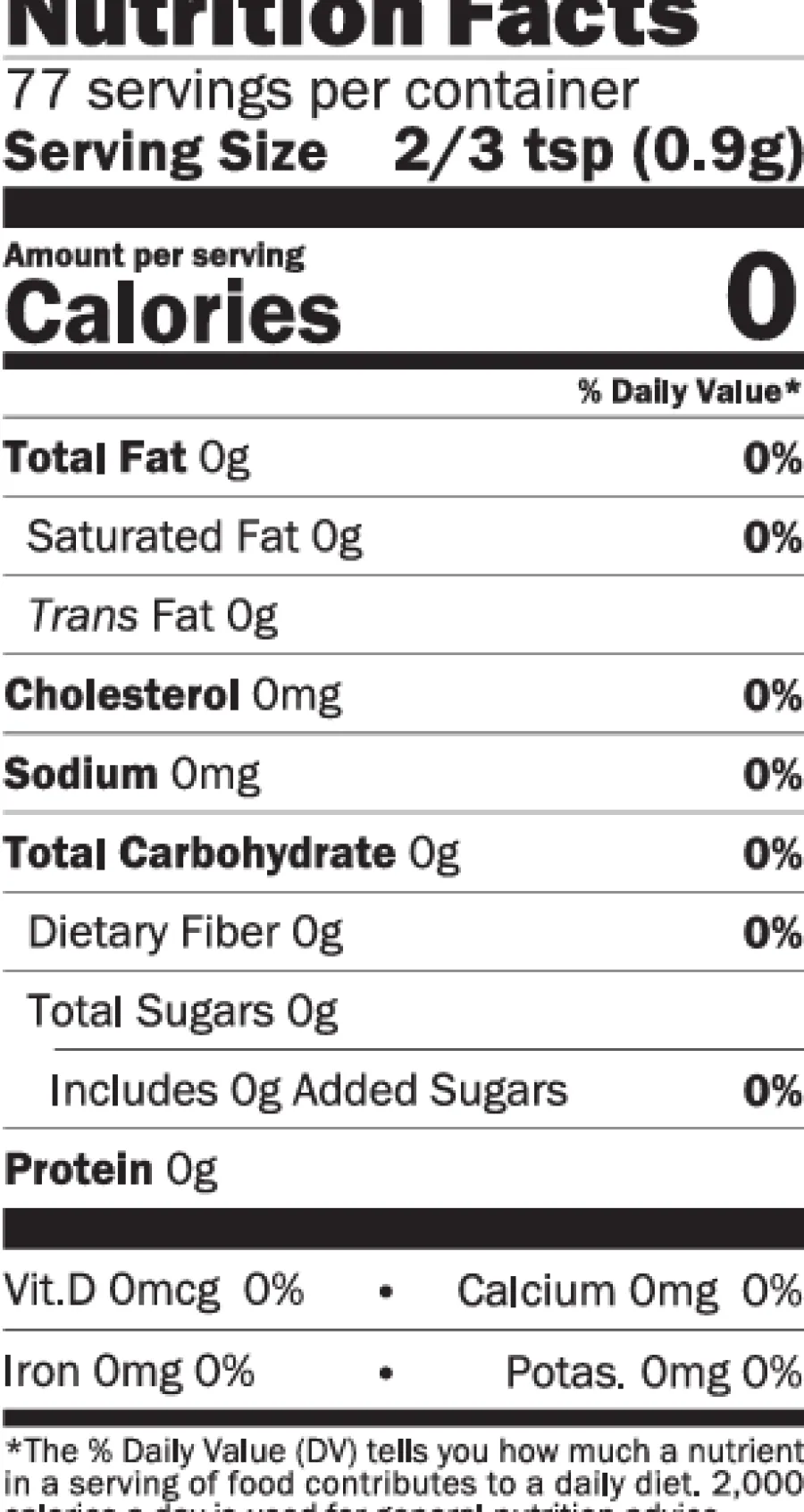Click the Protein 0g row

tap(403, 1170)
